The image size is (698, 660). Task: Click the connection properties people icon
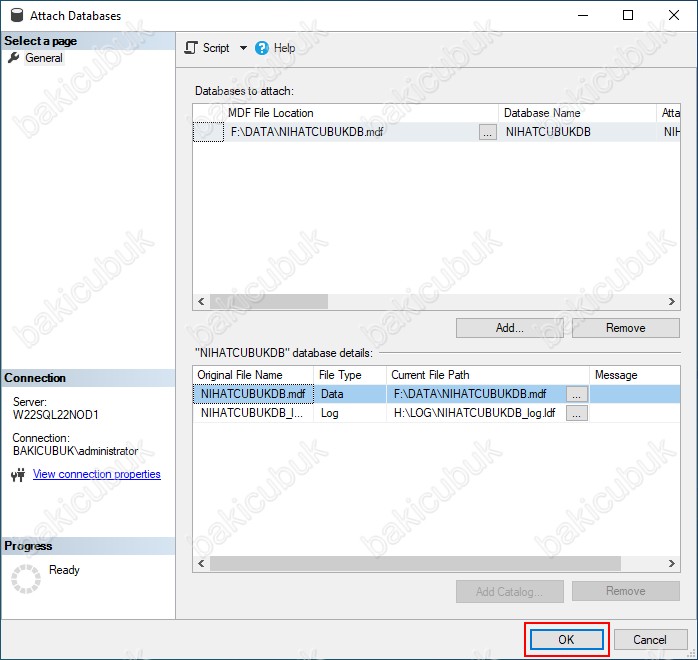point(18,475)
